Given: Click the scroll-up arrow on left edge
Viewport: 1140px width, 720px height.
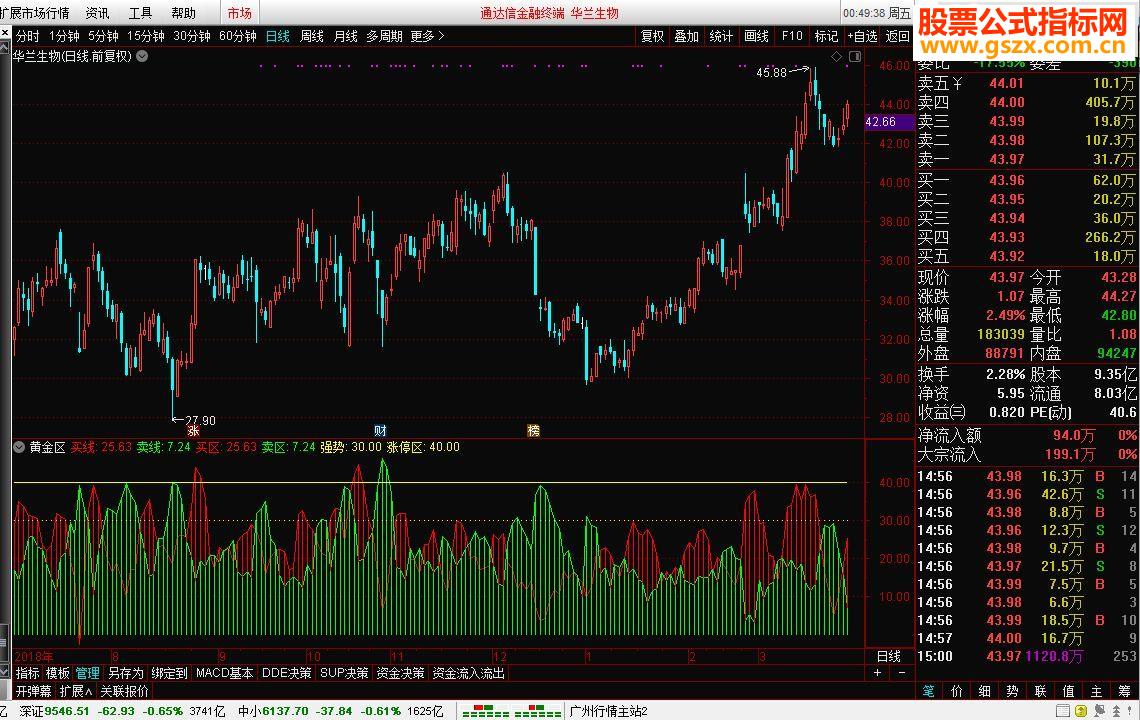Looking at the screenshot, I should coord(5,49).
